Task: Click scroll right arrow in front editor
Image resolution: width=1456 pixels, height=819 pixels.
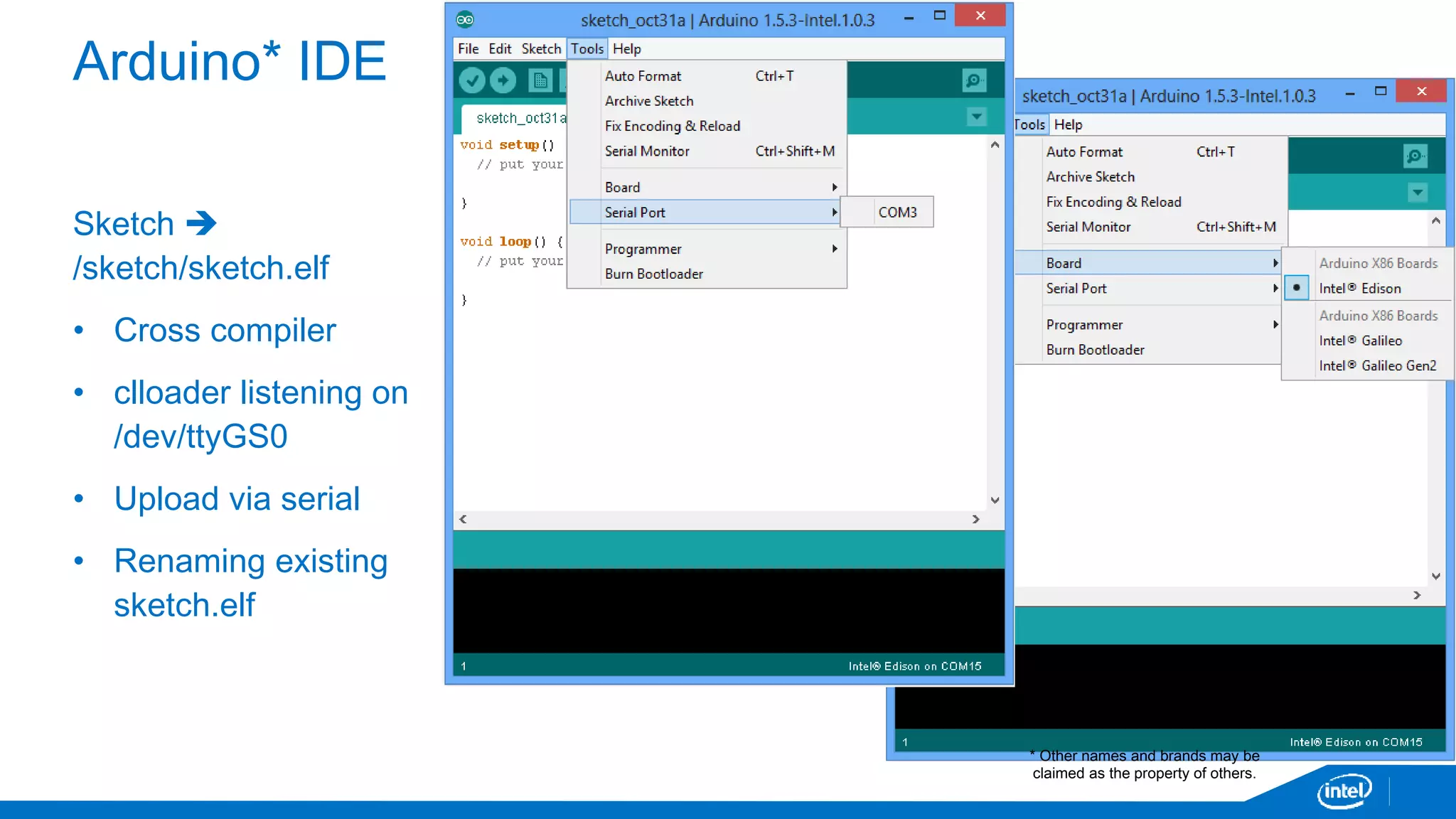Action: [975, 520]
